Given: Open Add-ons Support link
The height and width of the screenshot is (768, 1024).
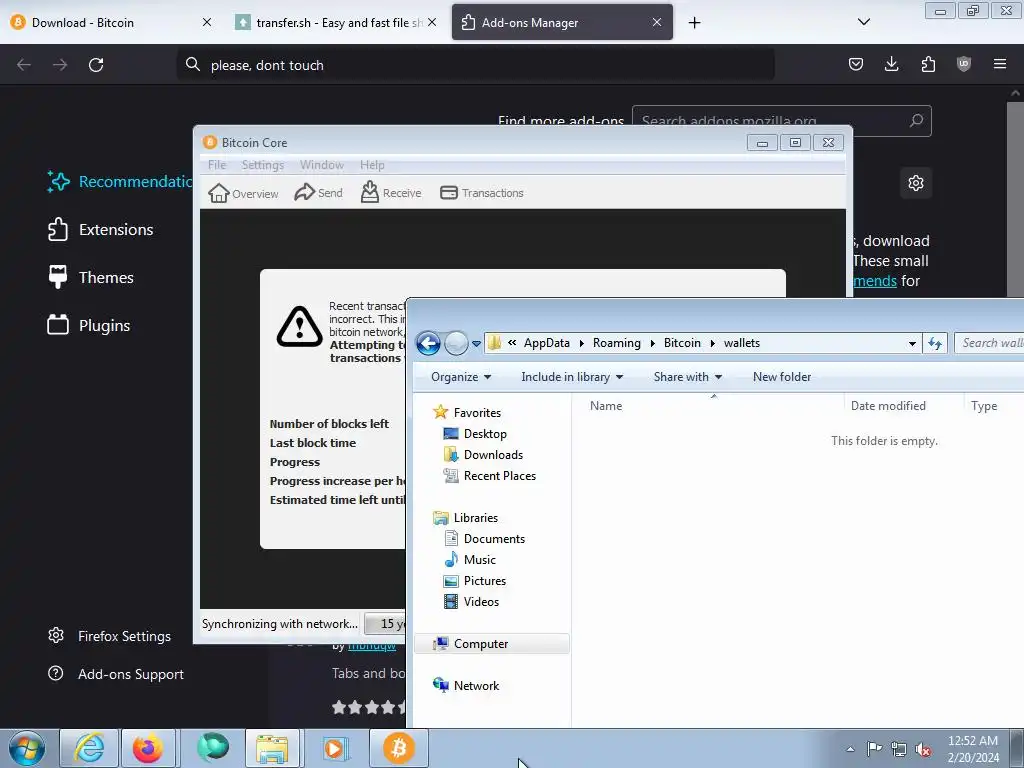Looking at the screenshot, I should (116, 674).
